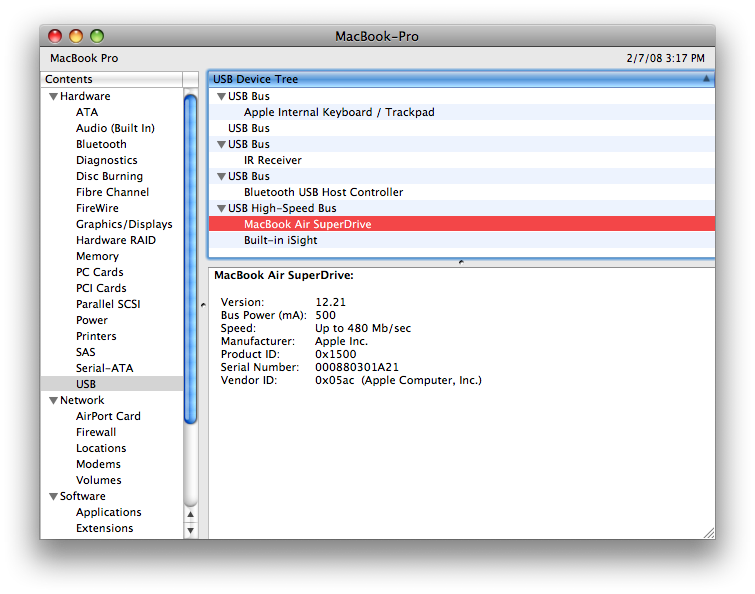The image size is (755, 594).
Task: Open the Memory section
Action: 97,256
